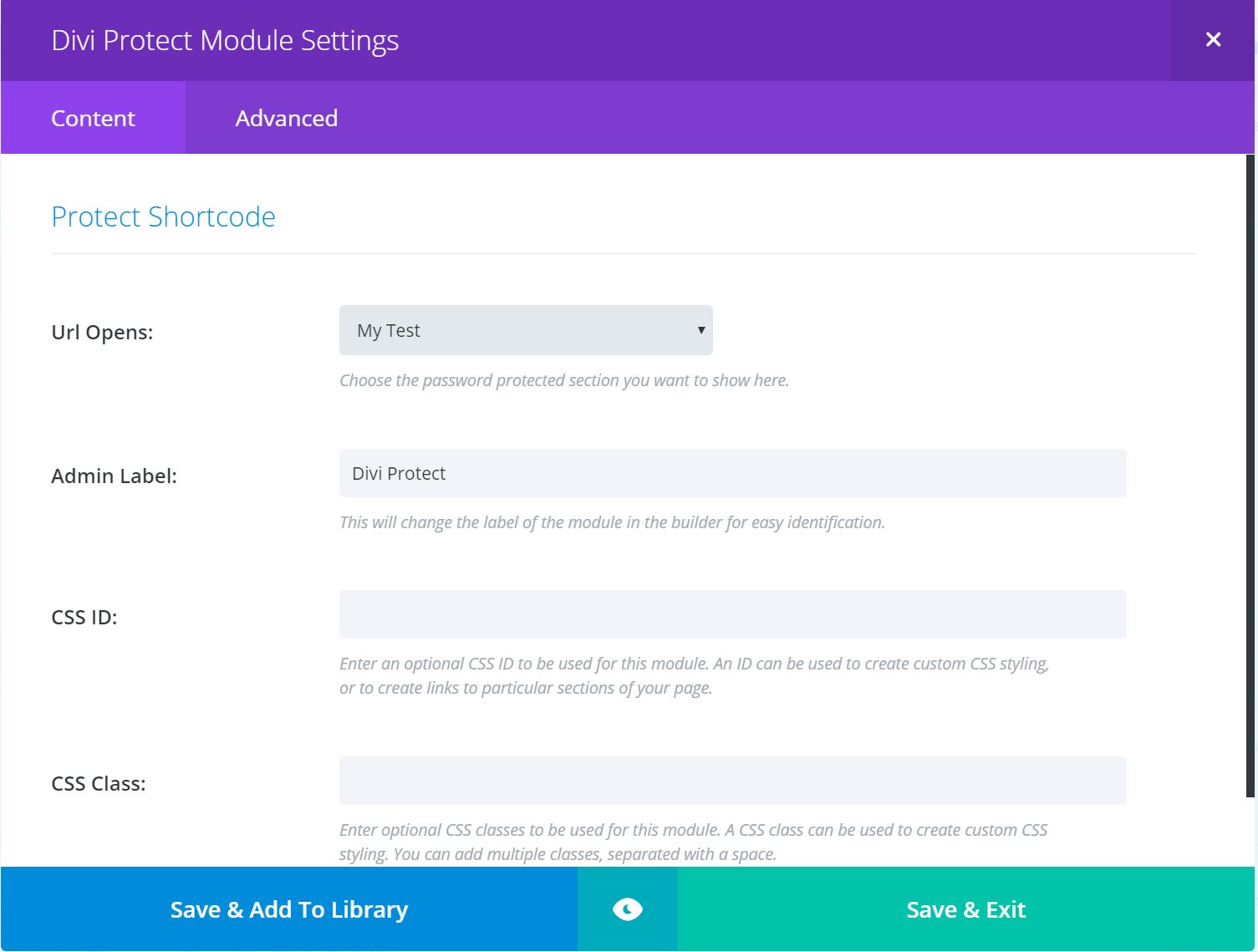The image size is (1258, 952).
Task: Click the Admin Label input field
Action: pyautogui.click(x=733, y=473)
